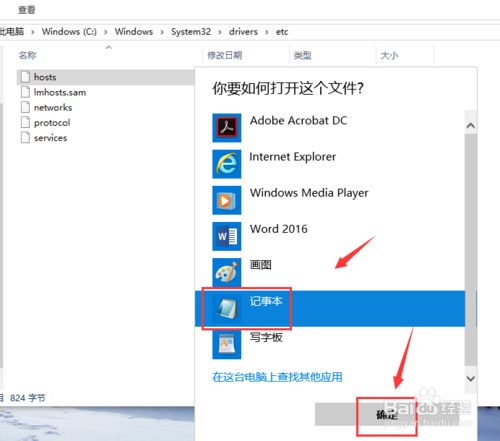Jump to System32 in address bar

coord(191,32)
